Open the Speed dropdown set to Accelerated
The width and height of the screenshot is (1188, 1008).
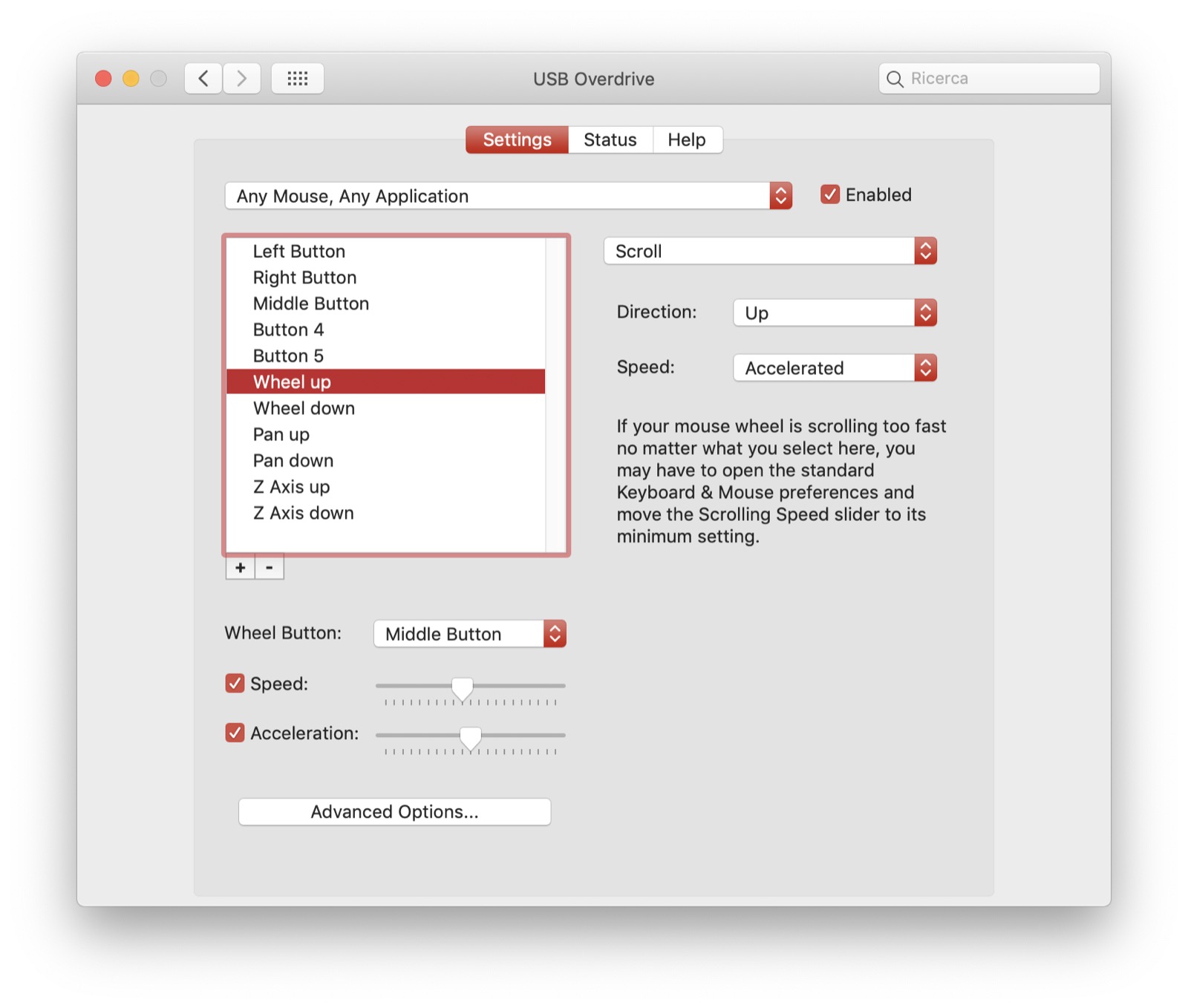click(835, 367)
